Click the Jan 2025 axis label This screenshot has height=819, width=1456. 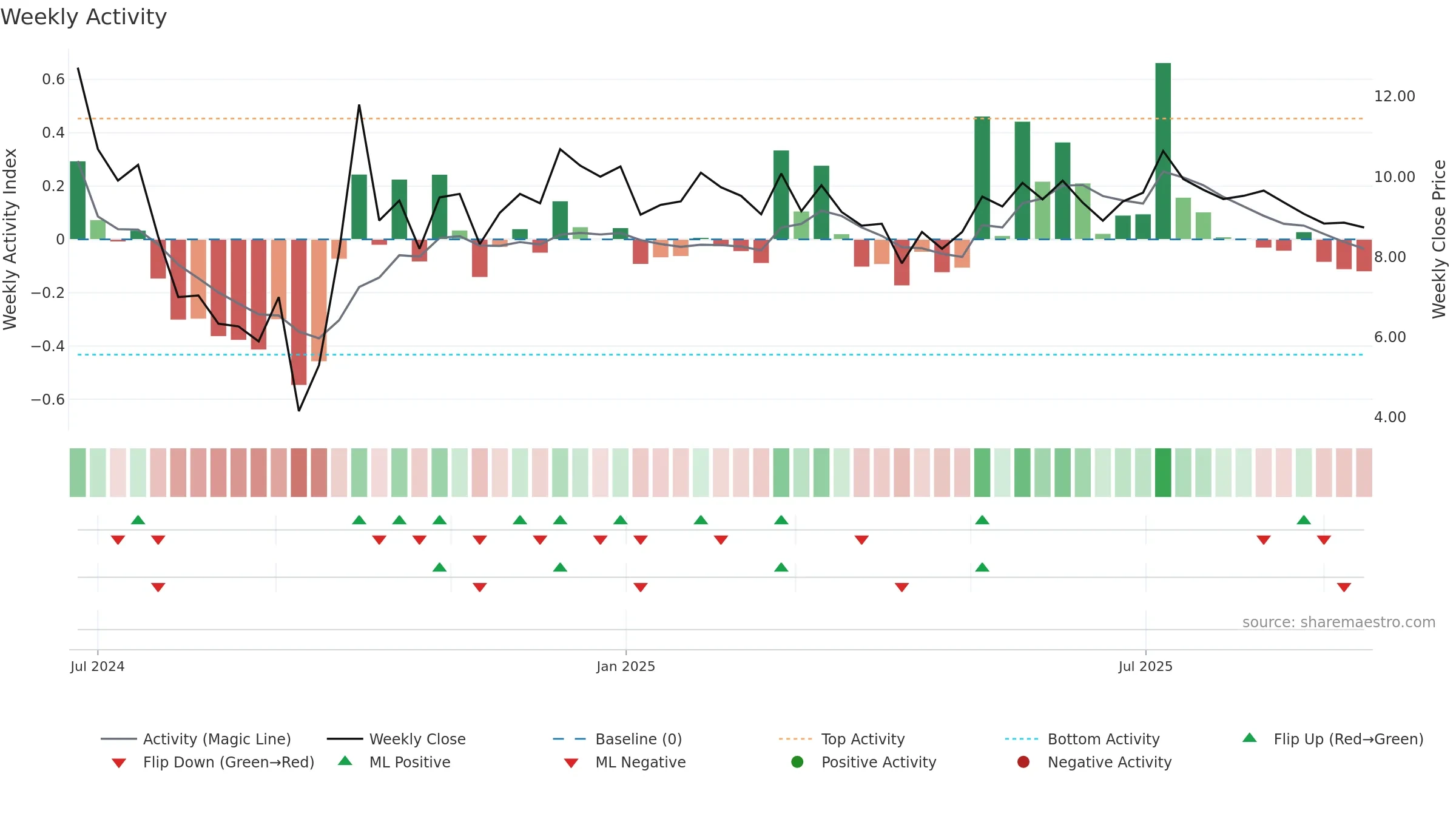coord(625,666)
